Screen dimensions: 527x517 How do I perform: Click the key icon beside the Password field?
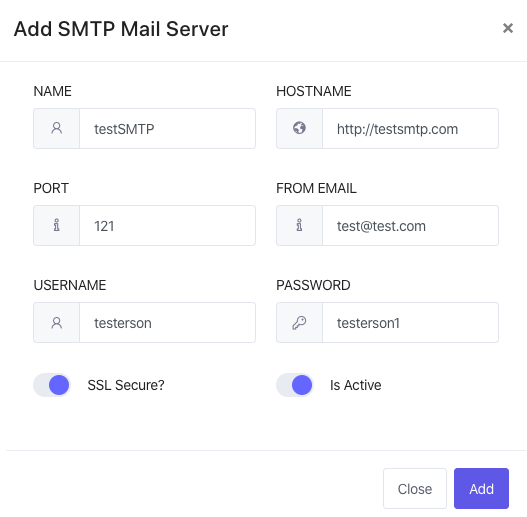pyautogui.click(x=299, y=323)
